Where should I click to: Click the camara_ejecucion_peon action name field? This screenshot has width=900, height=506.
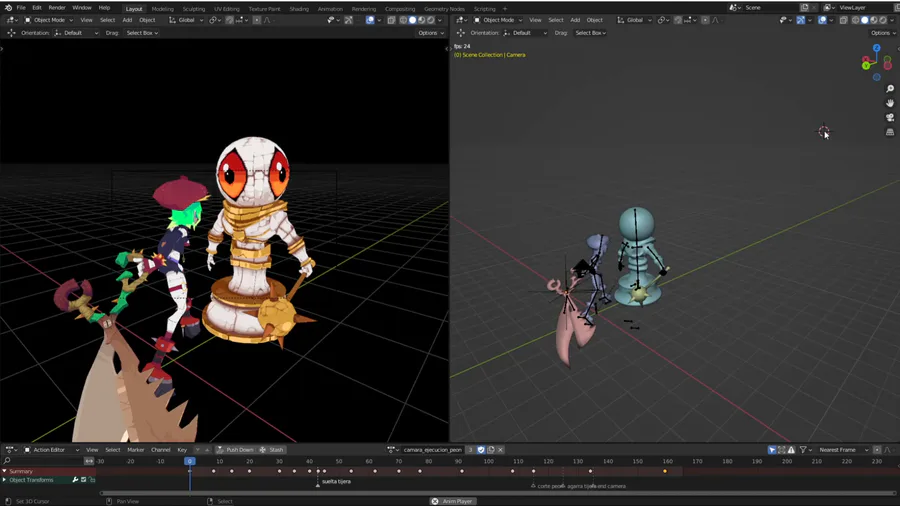(x=432, y=450)
